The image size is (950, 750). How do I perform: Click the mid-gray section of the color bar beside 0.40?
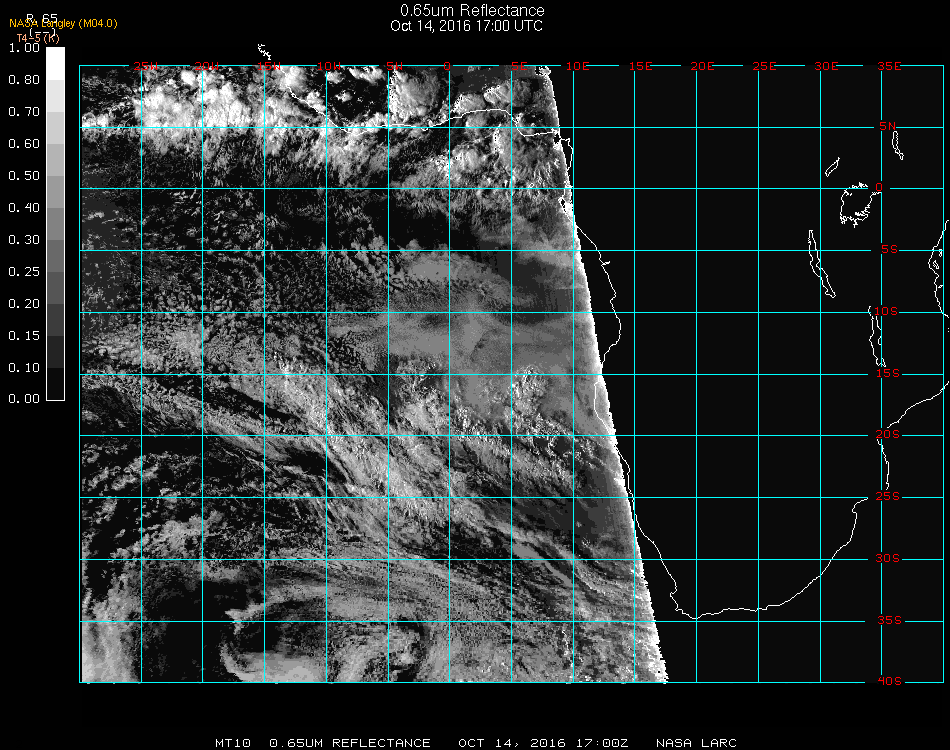click(55, 208)
